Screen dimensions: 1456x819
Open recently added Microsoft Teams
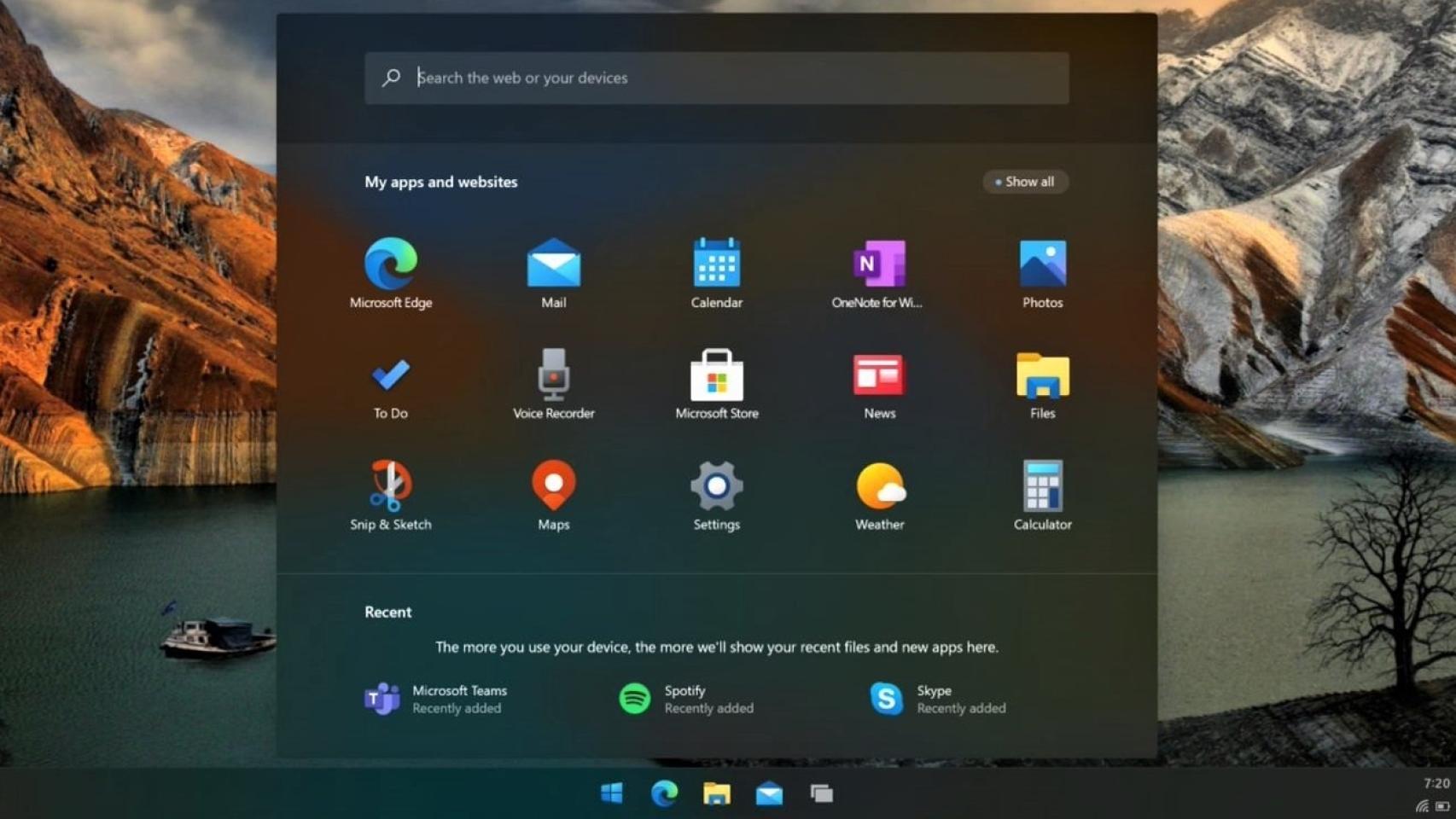(x=436, y=699)
